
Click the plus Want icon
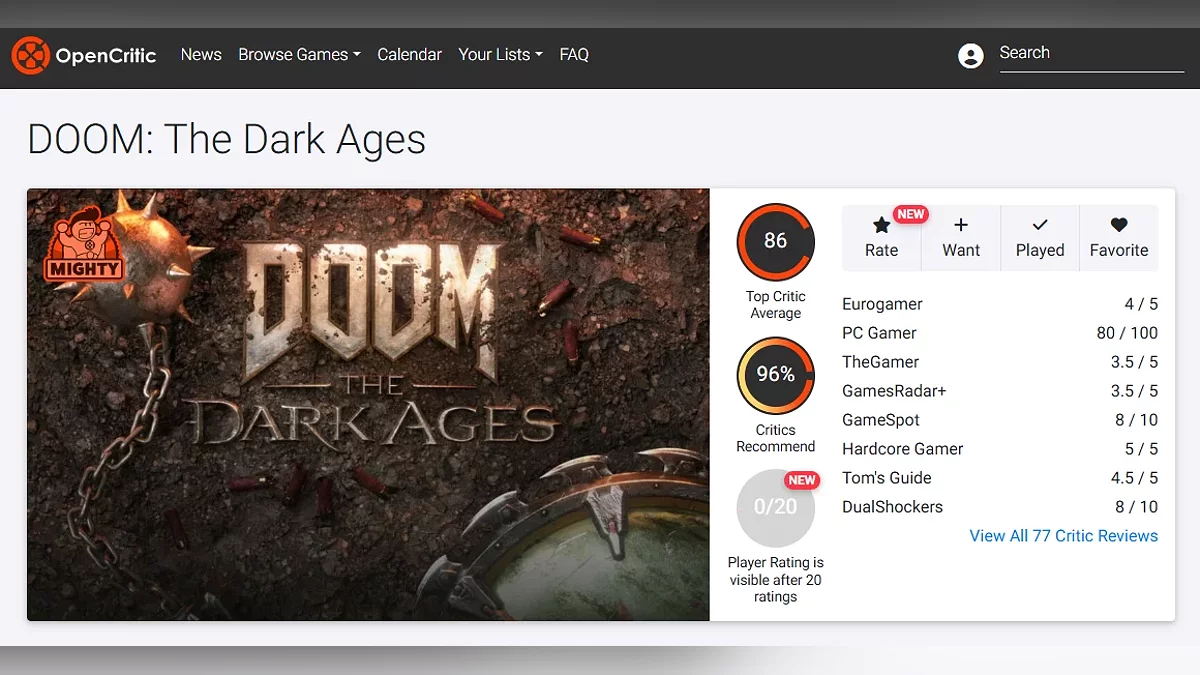pos(960,226)
